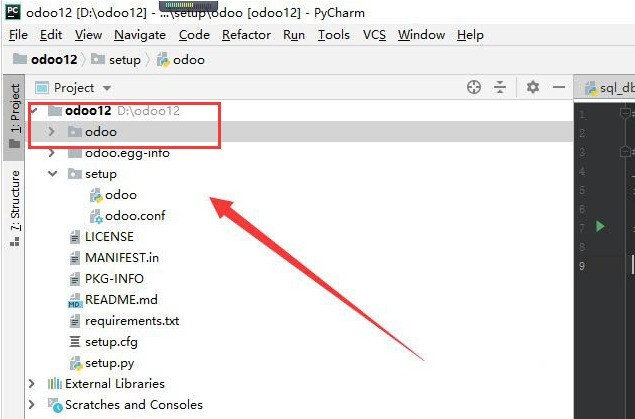Click the setup breadcrumb in navigation bar
Screen dimensions: 635x419
(x=124, y=60)
